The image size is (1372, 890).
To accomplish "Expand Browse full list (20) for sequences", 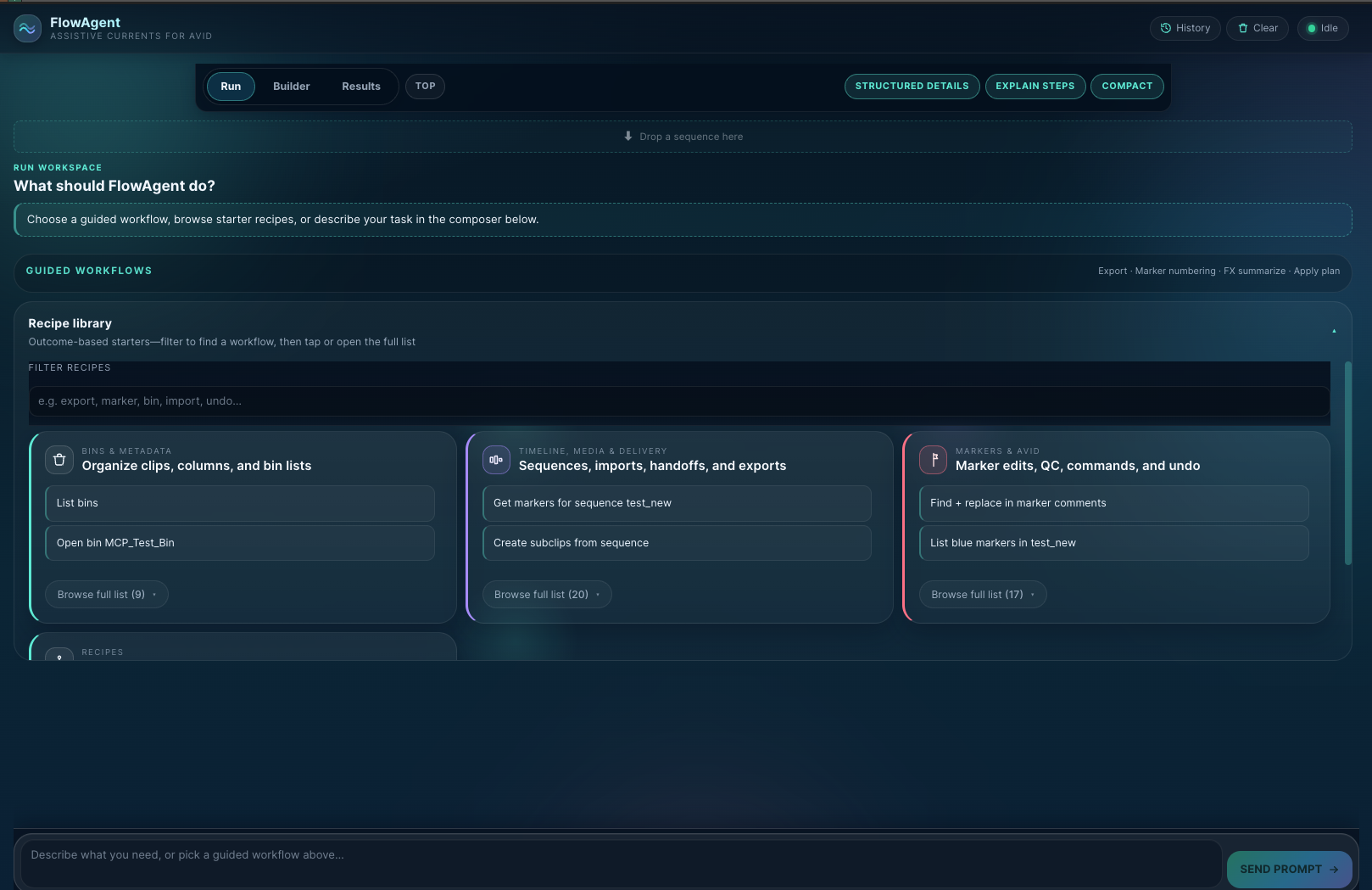I will click(547, 595).
